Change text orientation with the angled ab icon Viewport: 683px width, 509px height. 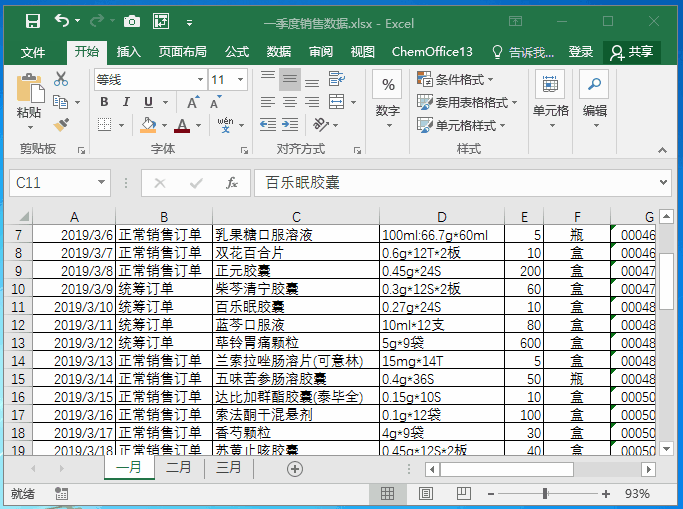pos(321,125)
